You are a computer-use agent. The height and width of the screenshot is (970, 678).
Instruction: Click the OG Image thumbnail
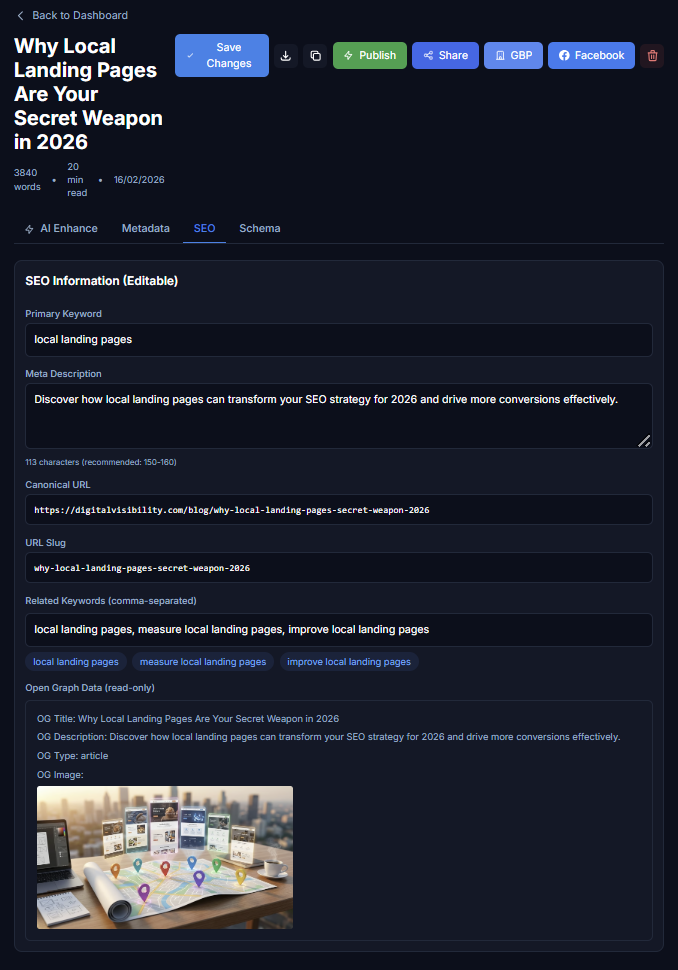(165, 857)
